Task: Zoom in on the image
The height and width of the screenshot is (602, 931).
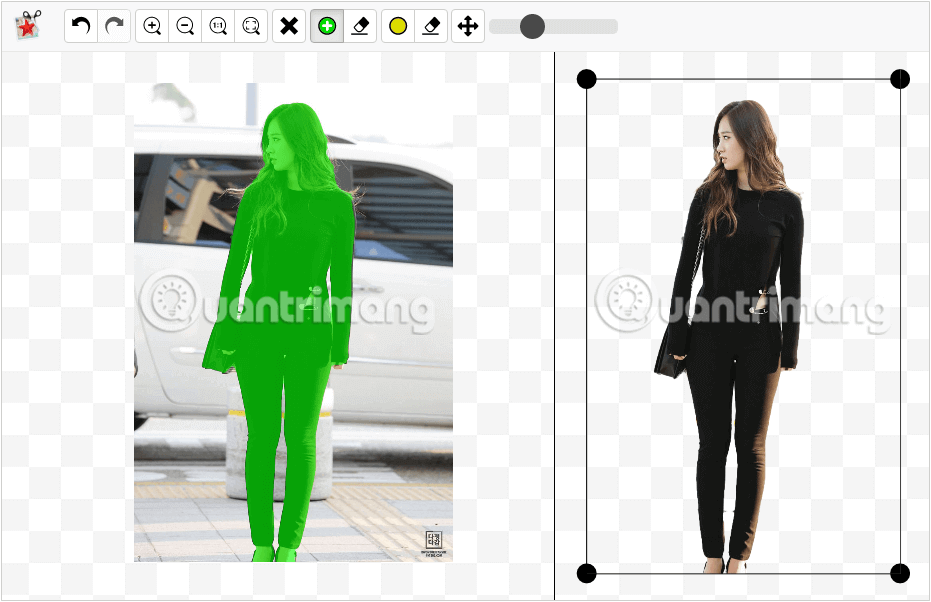Action: pyautogui.click(x=153, y=26)
